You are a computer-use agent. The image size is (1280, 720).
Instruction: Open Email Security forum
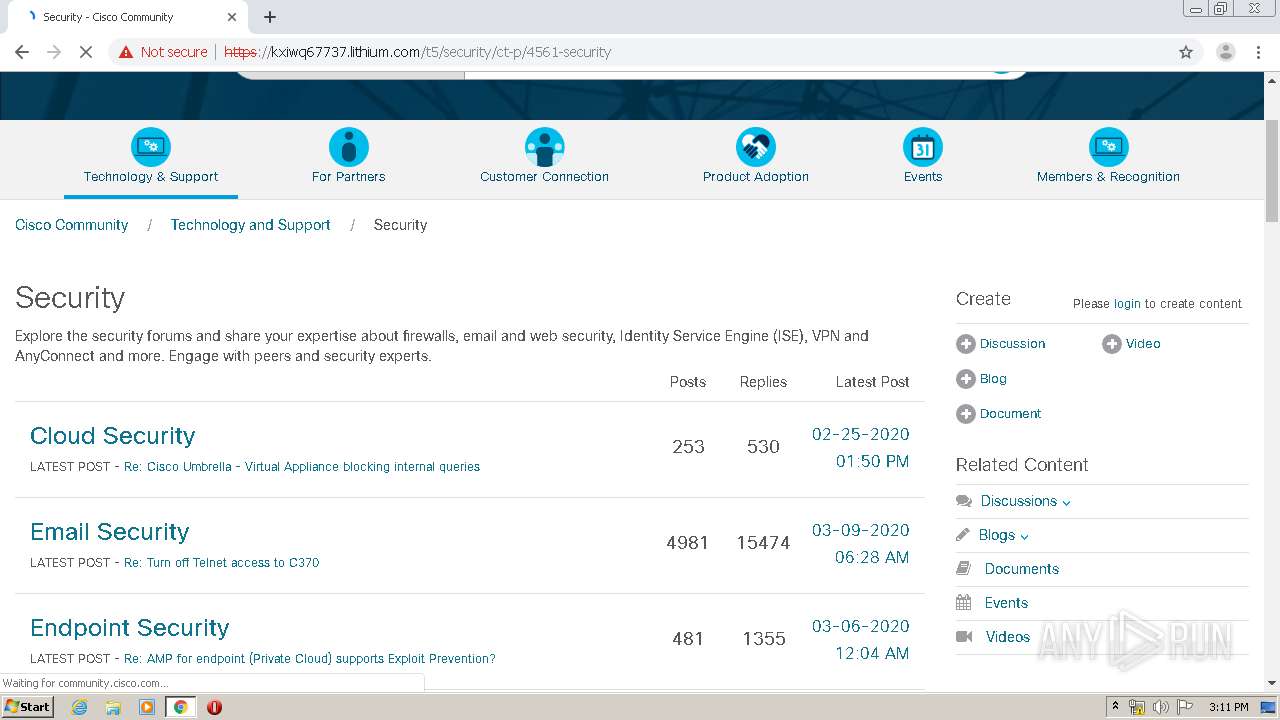(x=110, y=532)
